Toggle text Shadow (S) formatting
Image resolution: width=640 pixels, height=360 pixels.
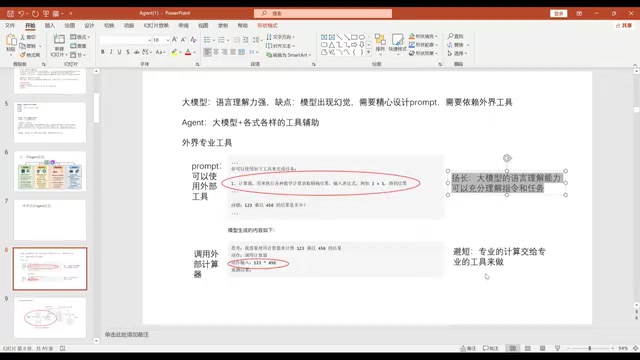coord(128,52)
